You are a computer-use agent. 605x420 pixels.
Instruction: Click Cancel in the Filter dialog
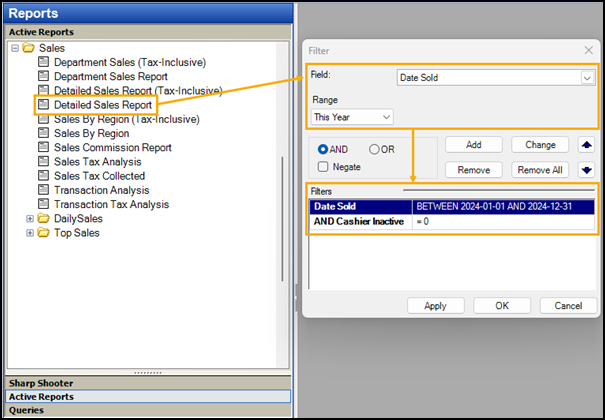(x=568, y=306)
